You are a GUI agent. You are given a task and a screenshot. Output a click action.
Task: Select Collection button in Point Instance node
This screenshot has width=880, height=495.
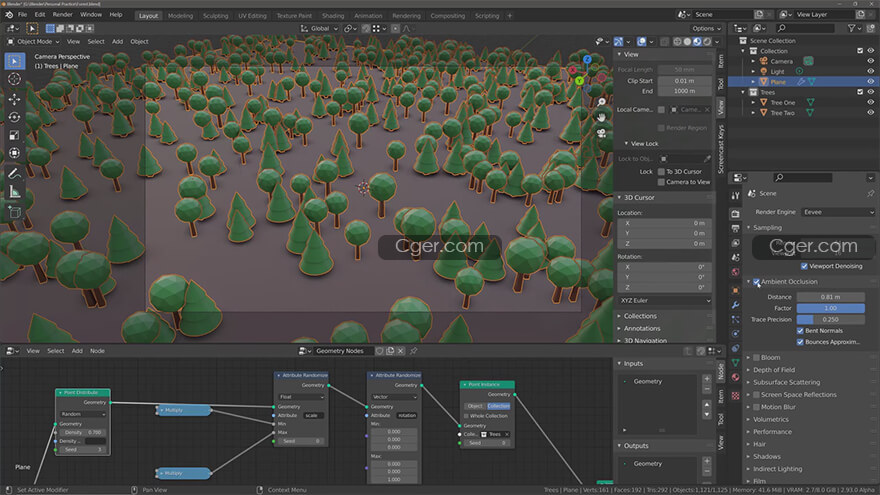click(498, 406)
